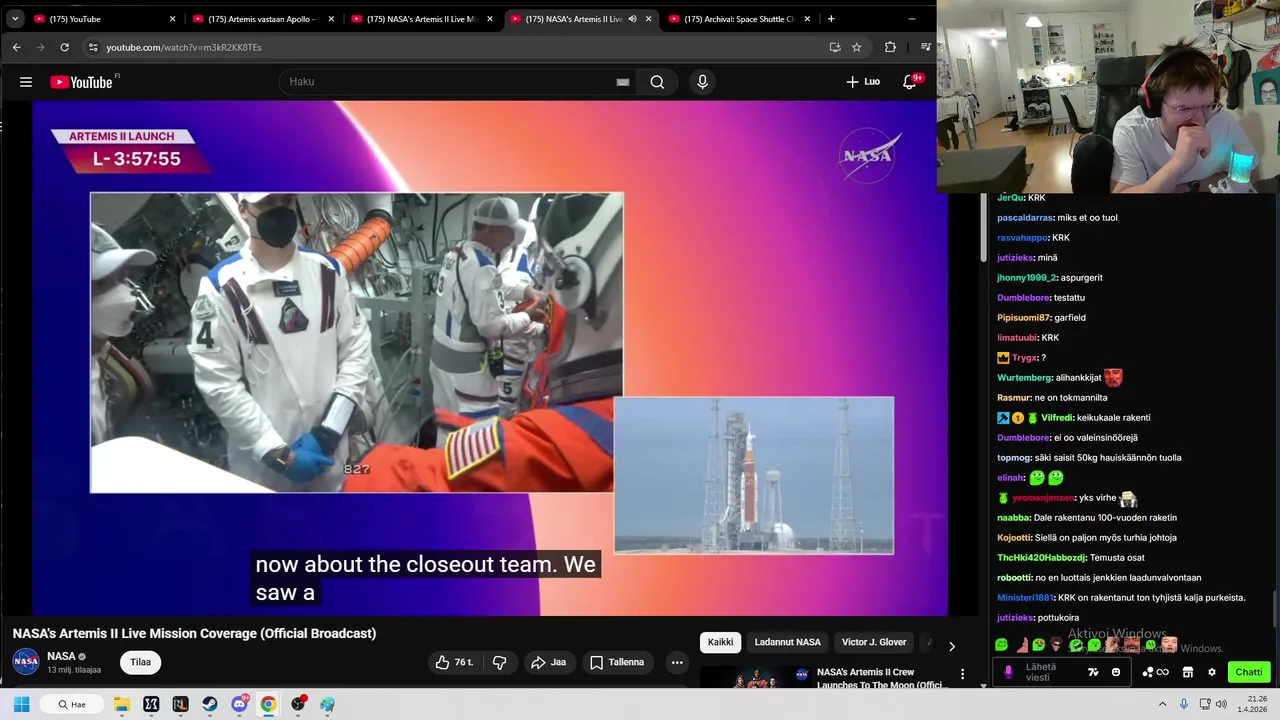Image resolution: width=1280 pixels, height=720 pixels.
Task: Expand the Chrome tab search dropdown arrow
Action: 15,19
